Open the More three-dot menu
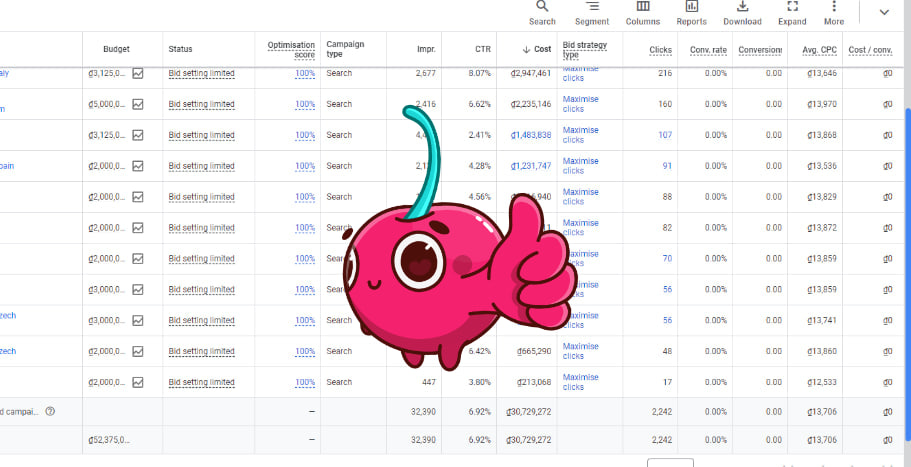 (x=834, y=13)
